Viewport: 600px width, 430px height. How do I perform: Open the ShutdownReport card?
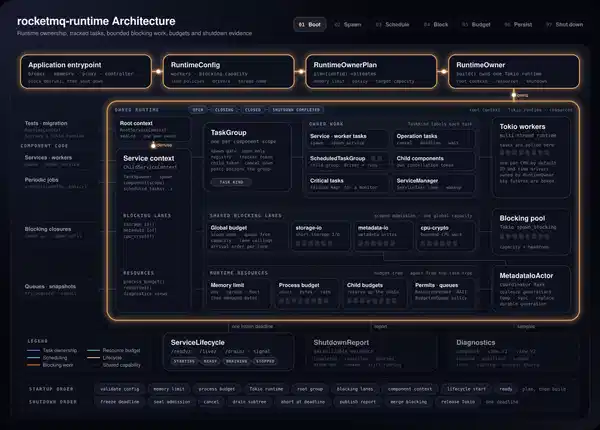[x=371, y=352]
